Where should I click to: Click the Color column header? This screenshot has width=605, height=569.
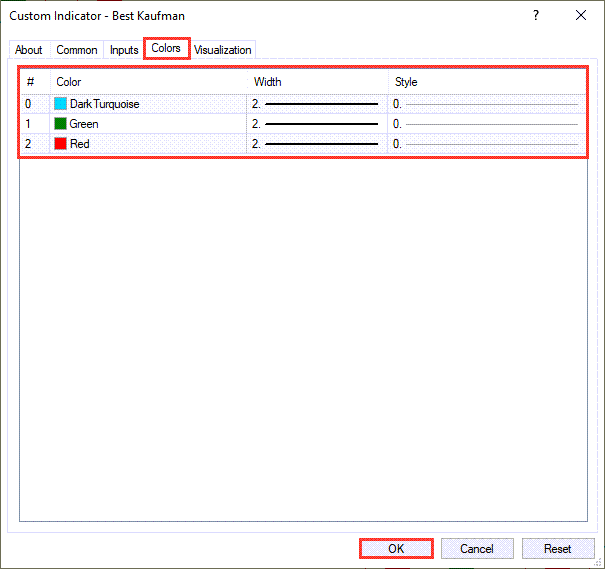[x=149, y=82]
